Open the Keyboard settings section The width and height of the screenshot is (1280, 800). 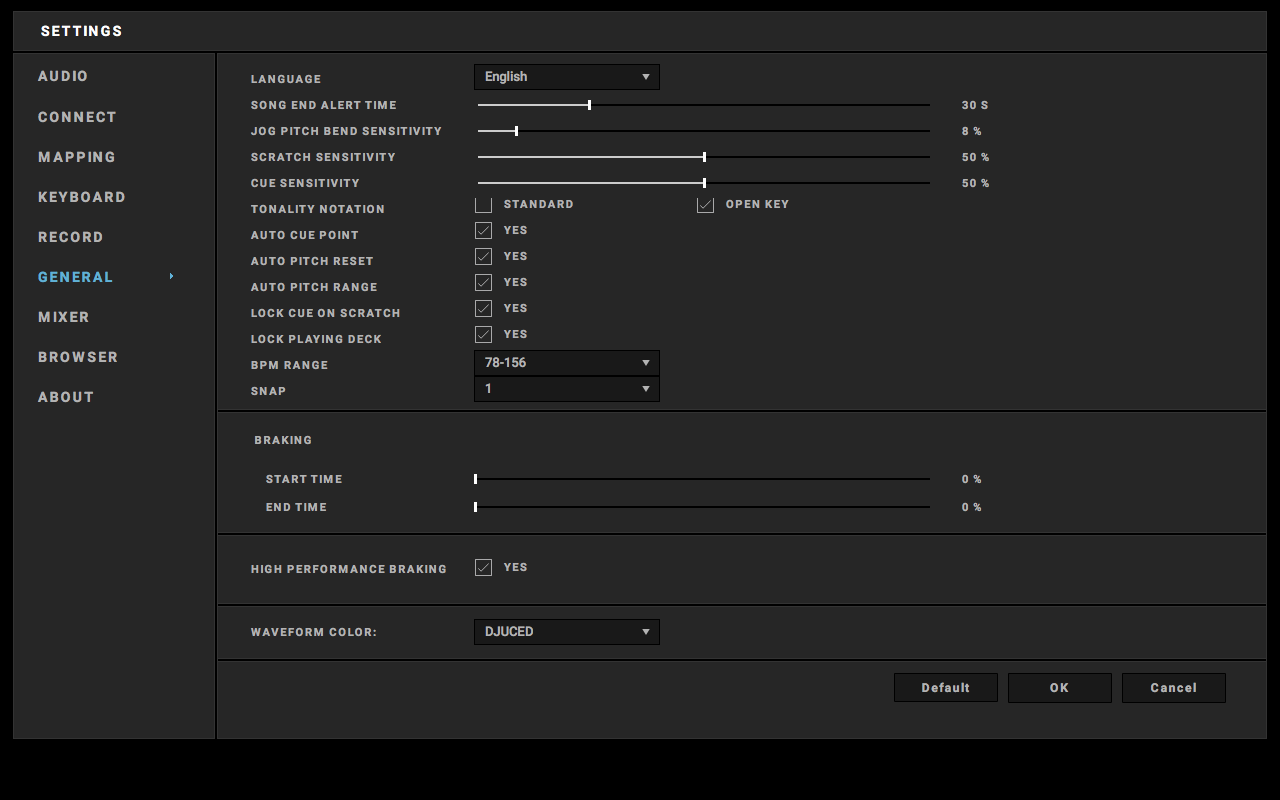[x=82, y=197]
